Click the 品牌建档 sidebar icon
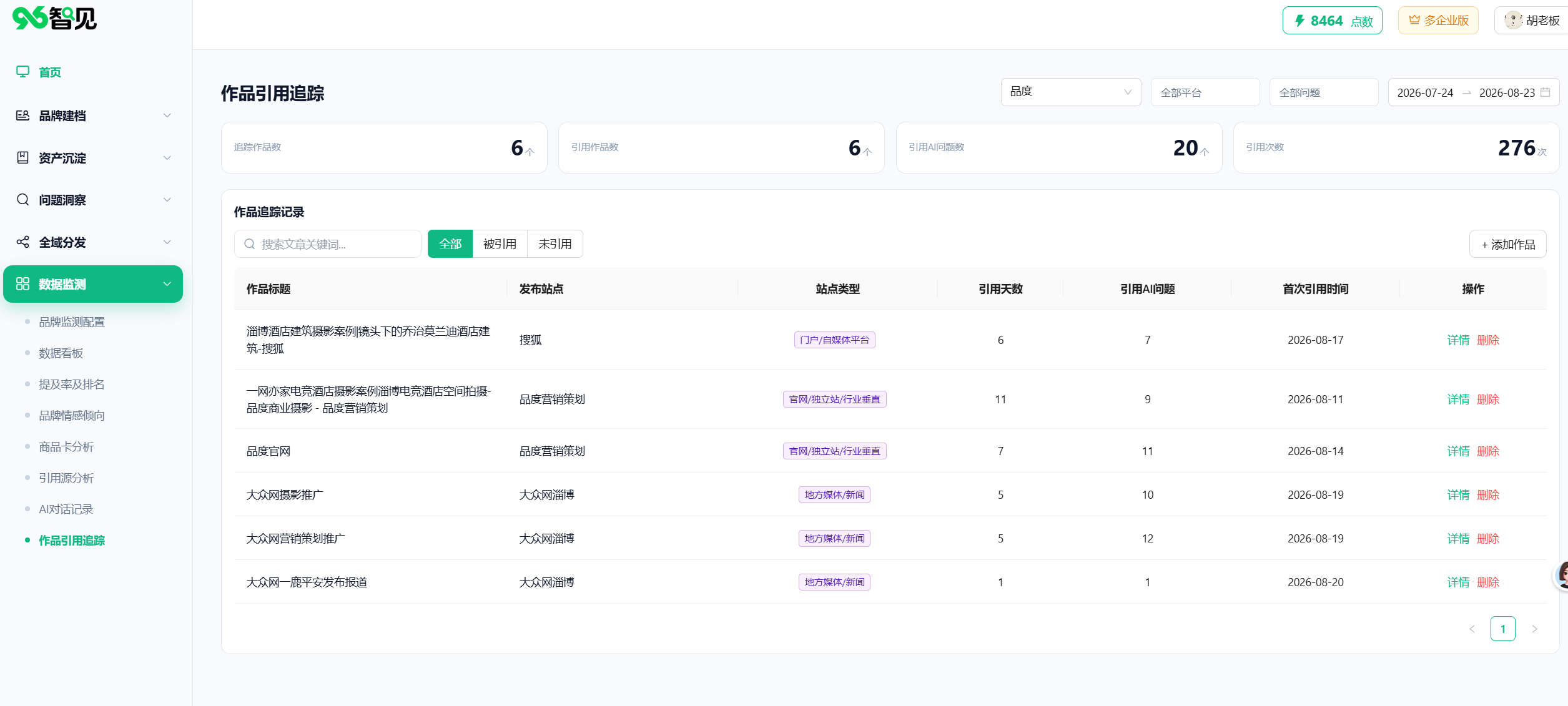This screenshot has width=1568, height=706. coord(23,115)
